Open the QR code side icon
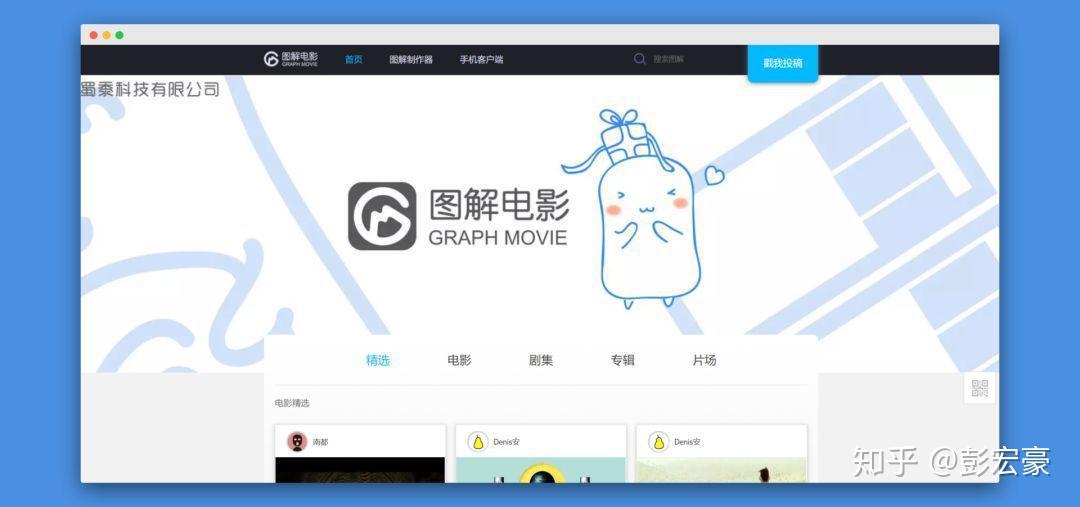The width and height of the screenshot is (1080, 507). [979, 388]
